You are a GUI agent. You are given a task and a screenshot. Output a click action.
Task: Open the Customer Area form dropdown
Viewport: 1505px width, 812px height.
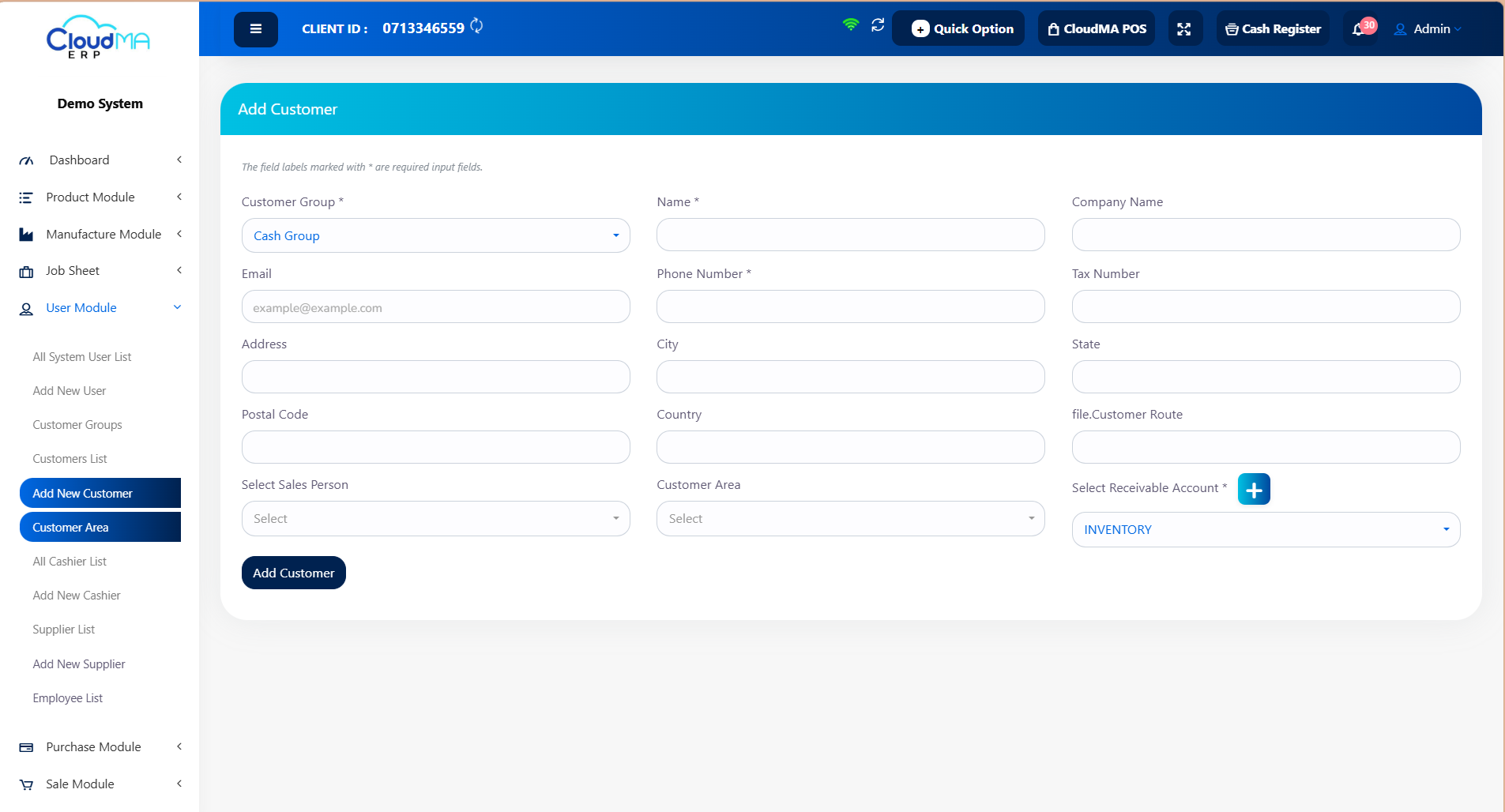851,518
